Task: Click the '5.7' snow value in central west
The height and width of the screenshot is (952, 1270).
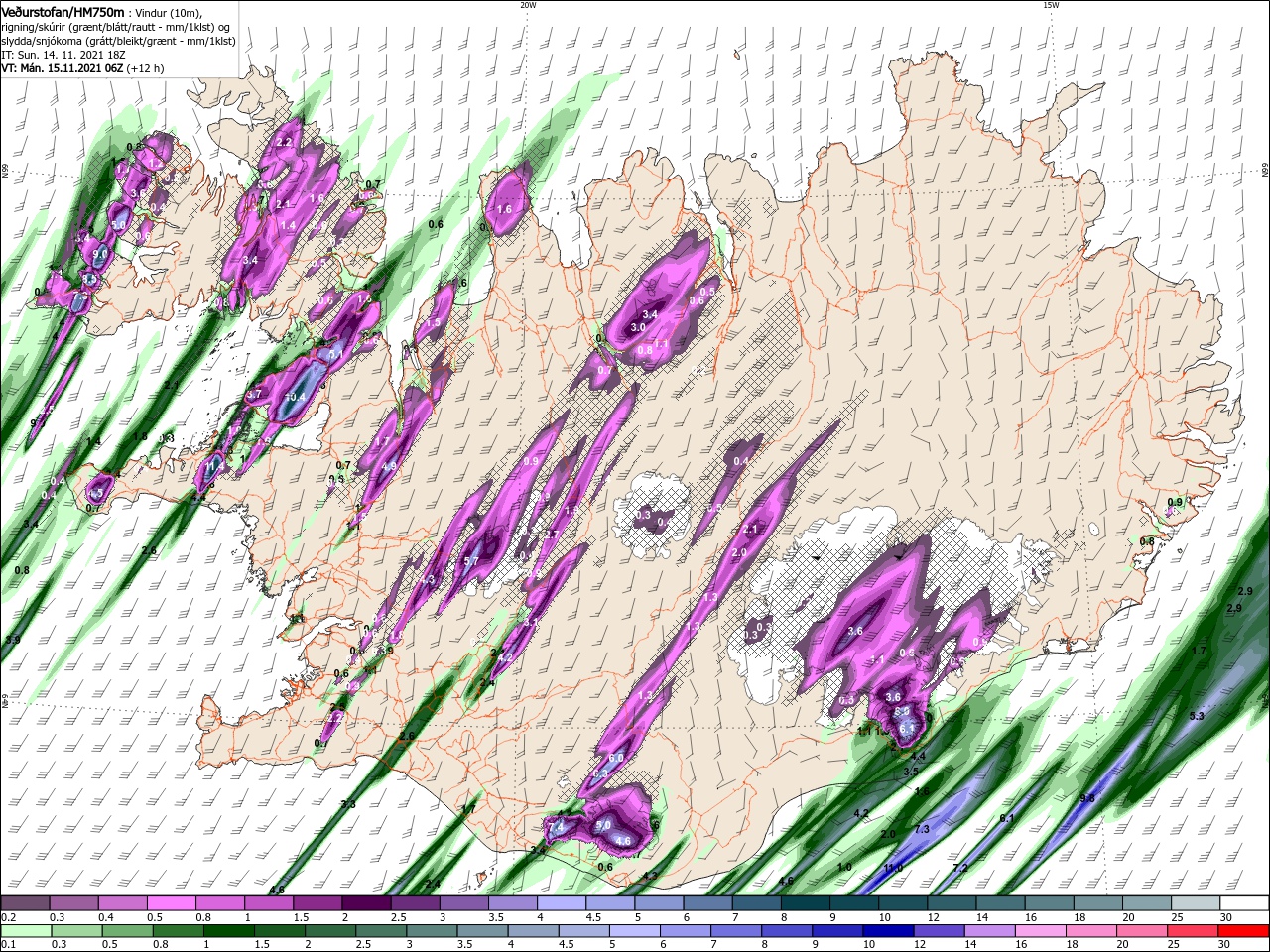Action: [471, 561]
